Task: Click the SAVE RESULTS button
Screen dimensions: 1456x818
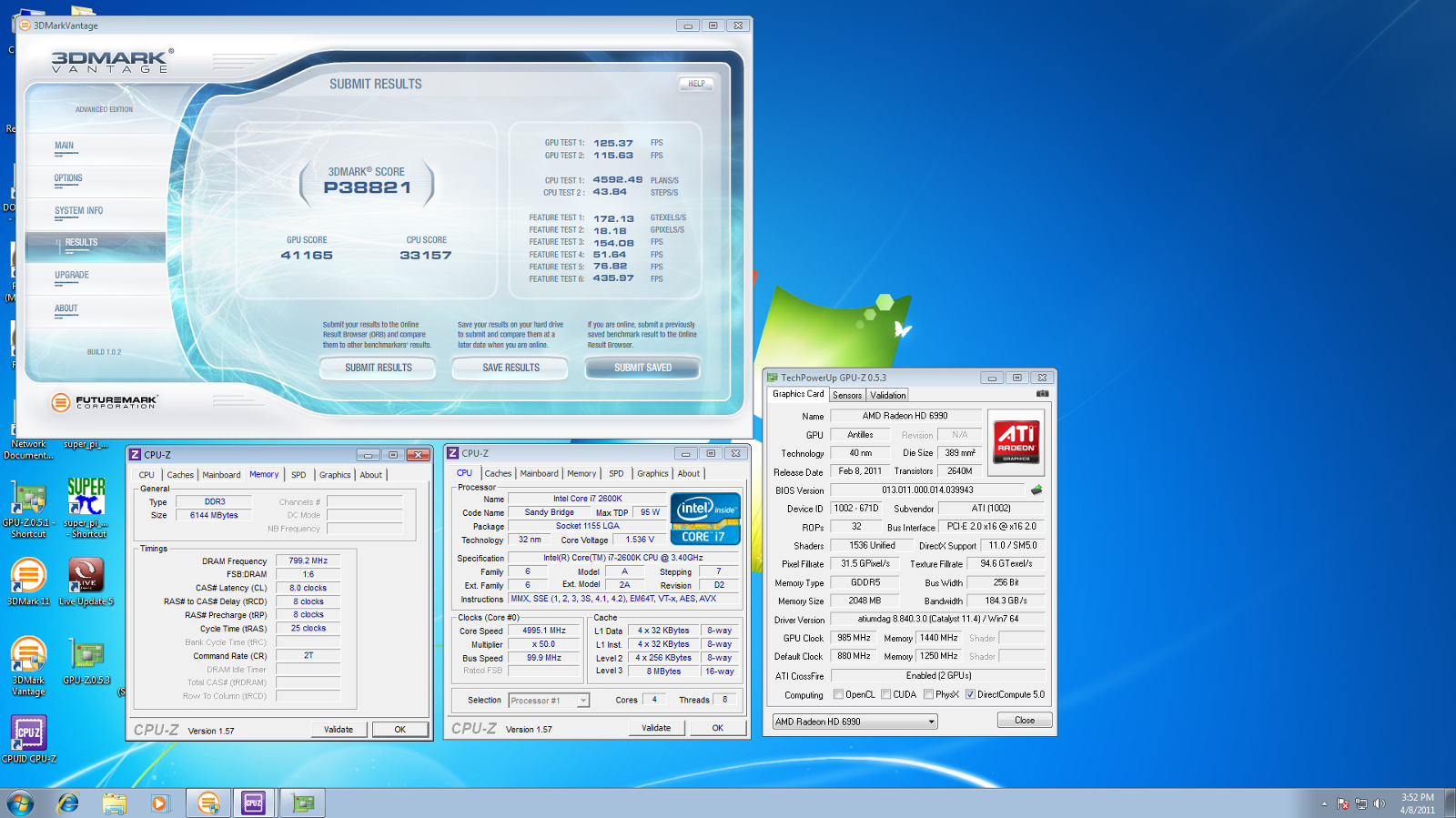Action: tap(511, 368)
